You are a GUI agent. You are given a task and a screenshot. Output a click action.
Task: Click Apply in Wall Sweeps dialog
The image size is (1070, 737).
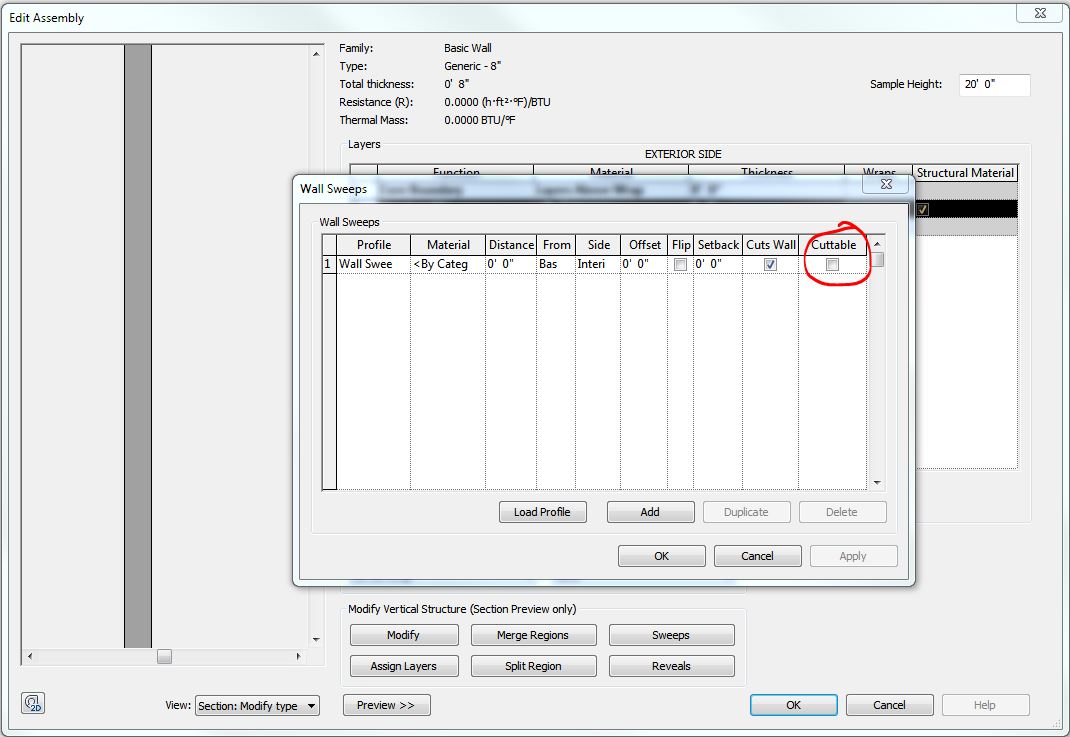[853, 556]
